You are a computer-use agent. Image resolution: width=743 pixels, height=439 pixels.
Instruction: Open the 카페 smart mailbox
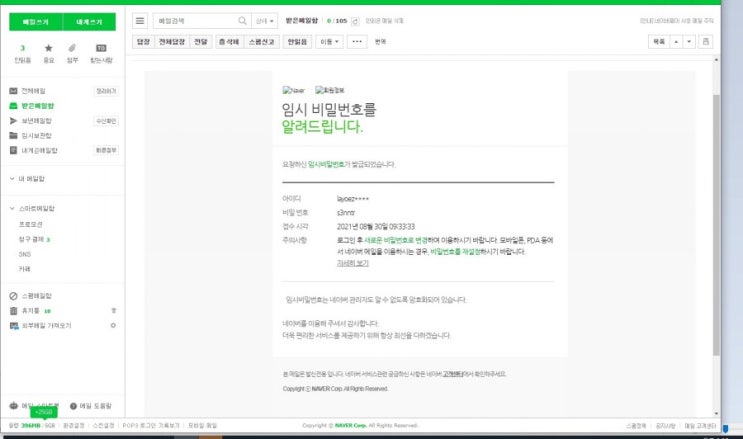pos(24,269)
